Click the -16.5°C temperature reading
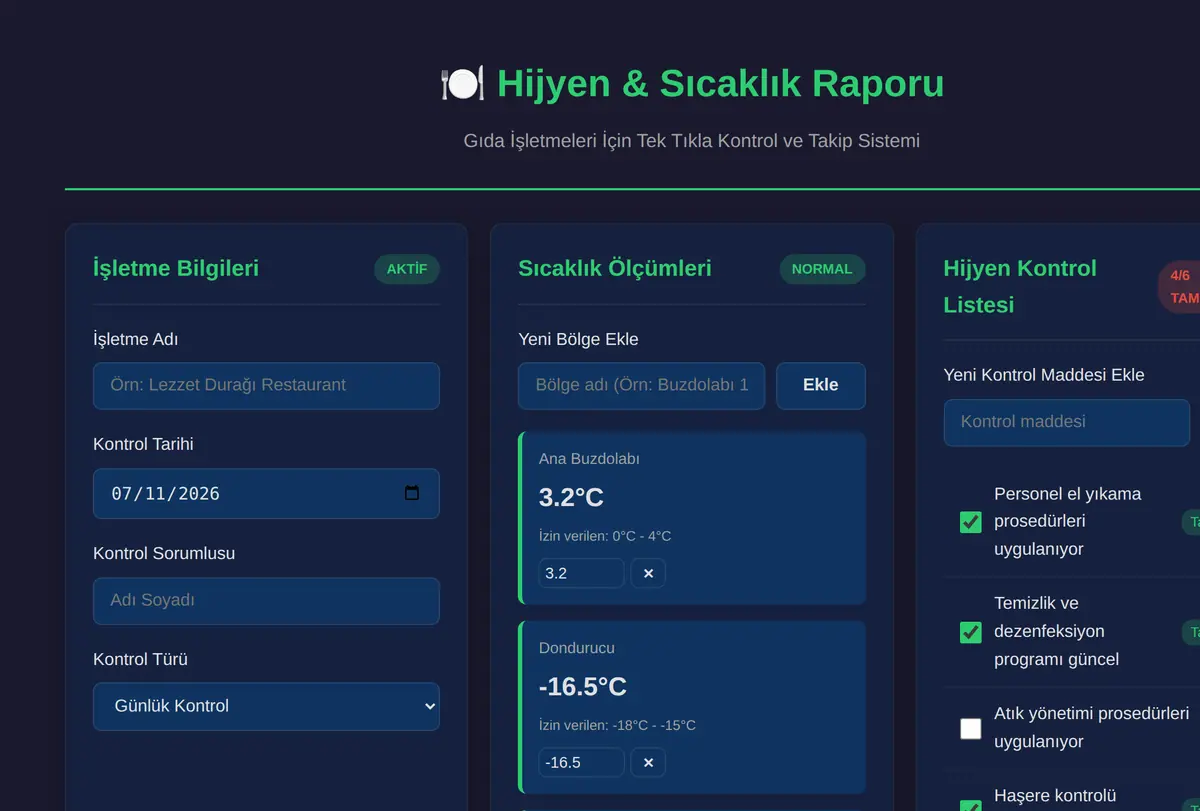Viewport: 1200px width, 811px height. 583,686
